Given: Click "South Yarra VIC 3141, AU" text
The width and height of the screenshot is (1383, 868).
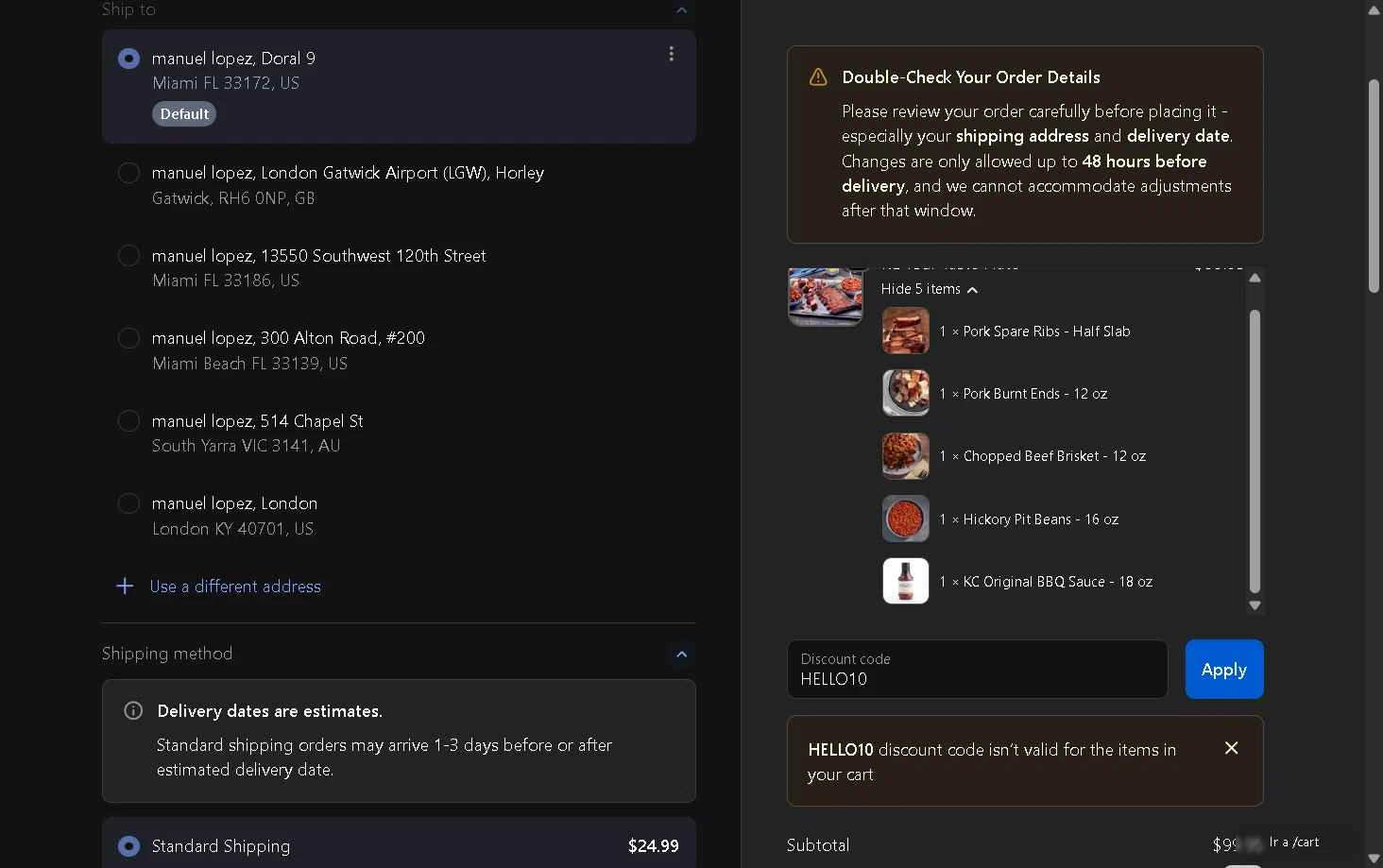Looking at the screenshot, I should (246, 446).
